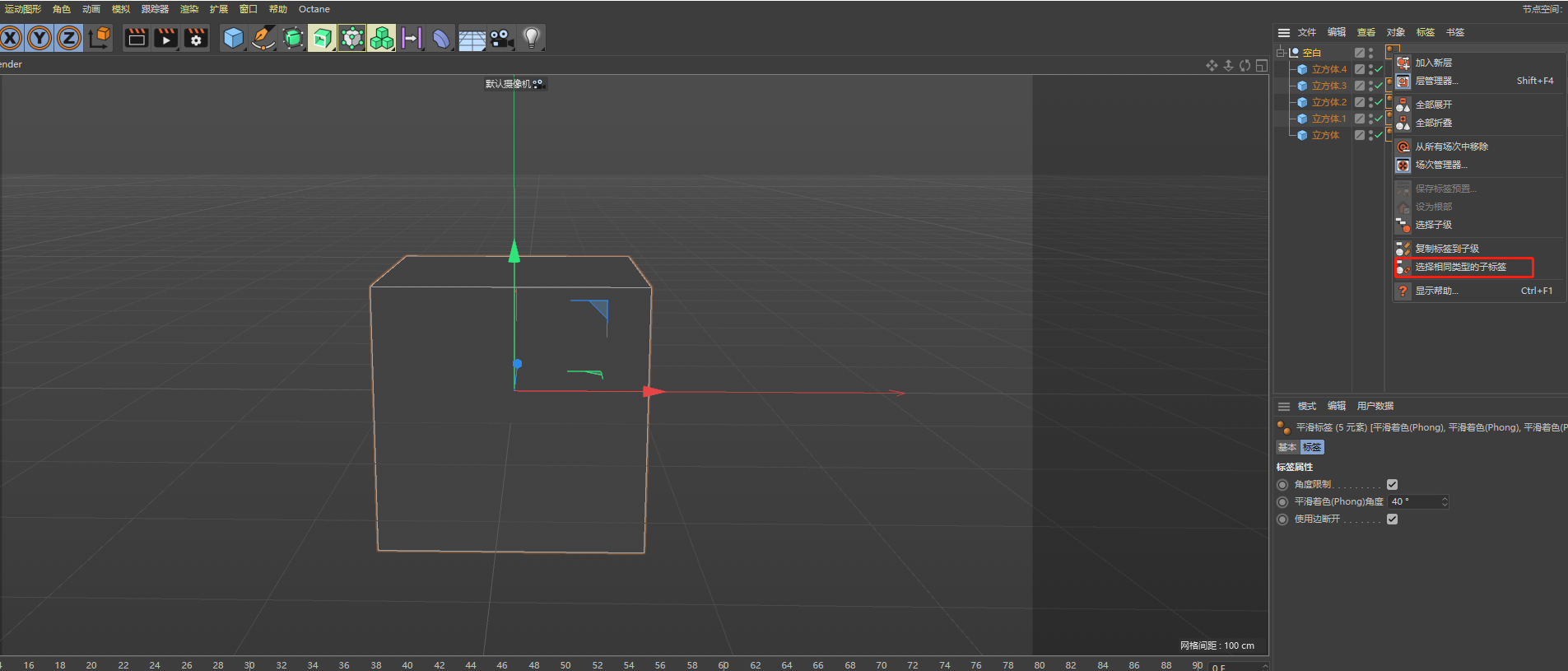Viewport: 1568px width, 671px height.
Task: Click the subdivision surface generator icon
Action: click(293, 38)
